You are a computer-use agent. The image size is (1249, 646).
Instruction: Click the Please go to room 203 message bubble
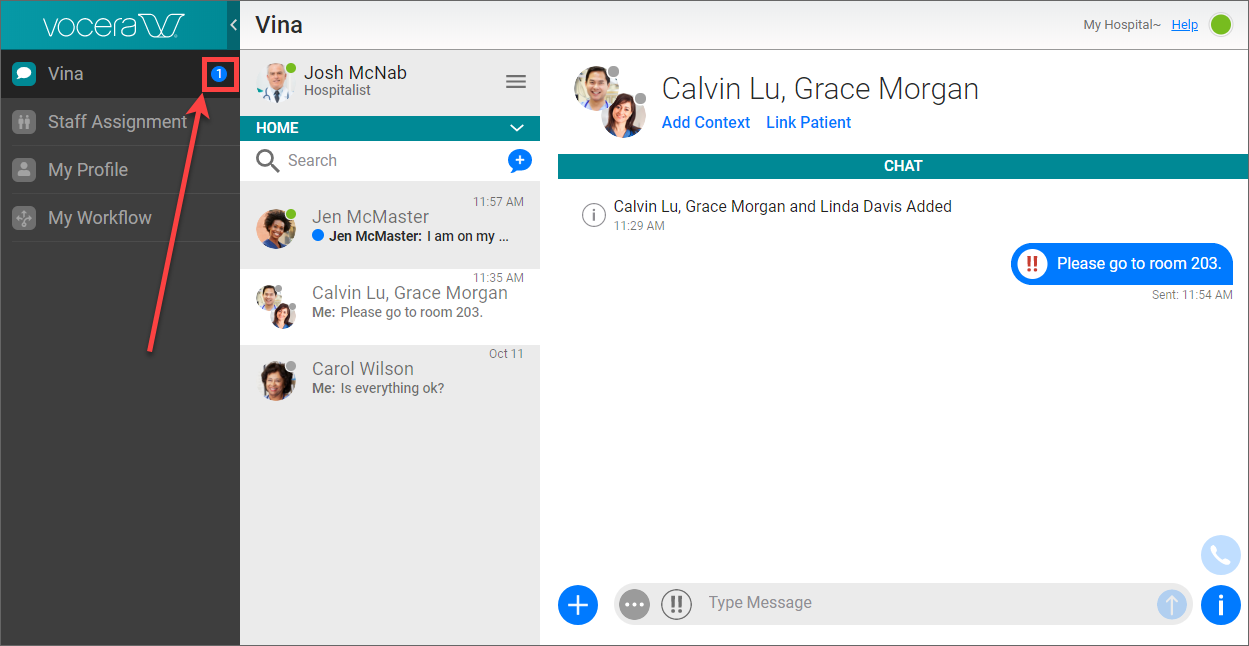[x=1121, y=264]
